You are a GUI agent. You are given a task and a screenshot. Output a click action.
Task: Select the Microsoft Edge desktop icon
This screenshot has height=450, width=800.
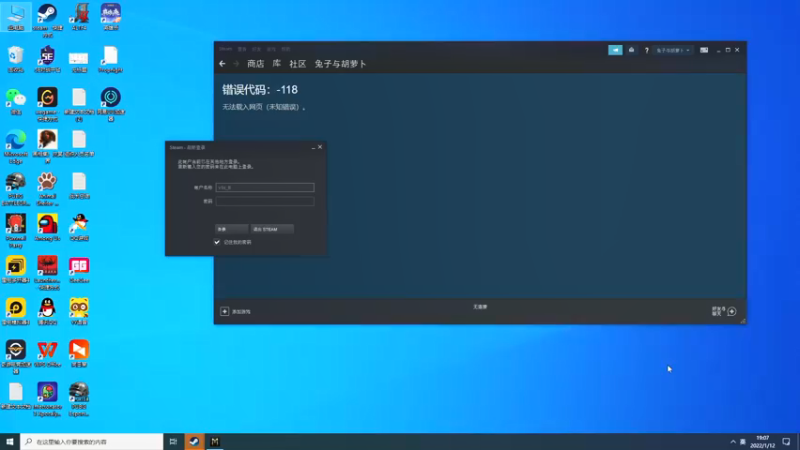pyautogui.click(x=16, y=146)
